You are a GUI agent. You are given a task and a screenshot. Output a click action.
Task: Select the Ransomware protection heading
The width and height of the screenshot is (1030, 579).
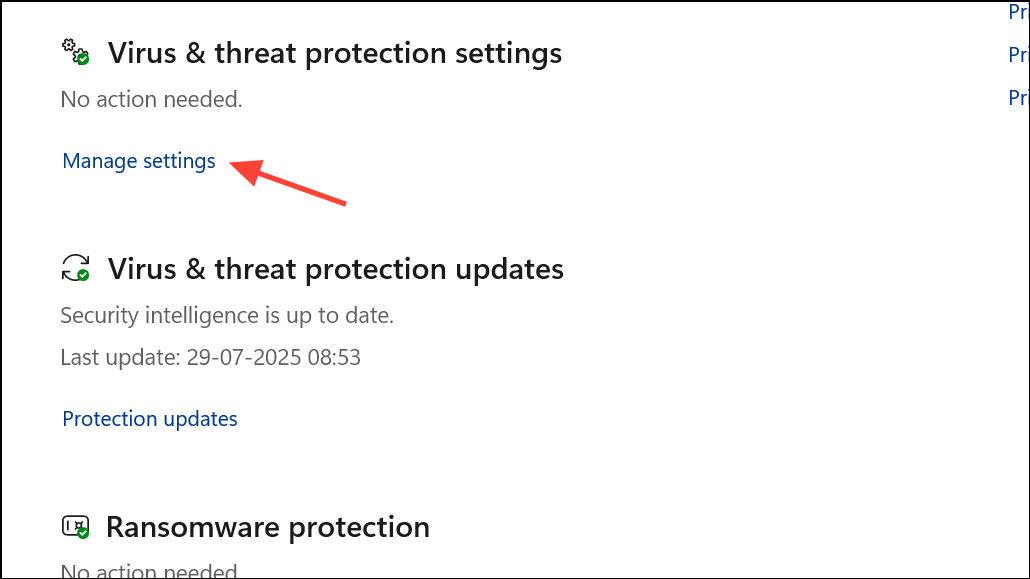click(268, 527)
